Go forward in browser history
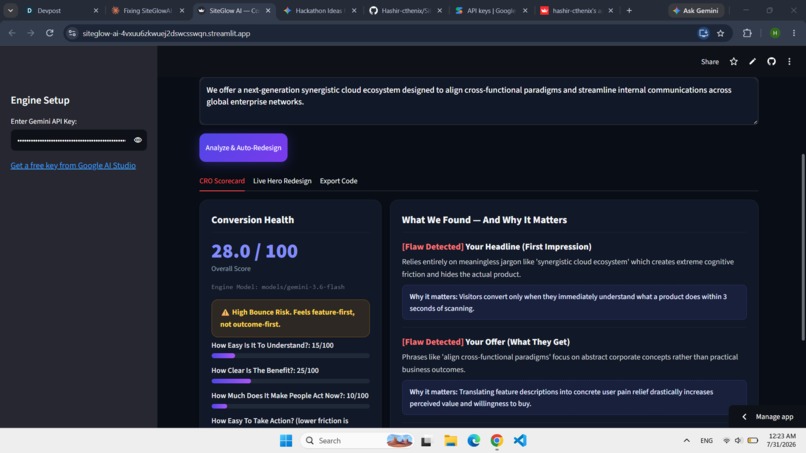 pos(31,33)
